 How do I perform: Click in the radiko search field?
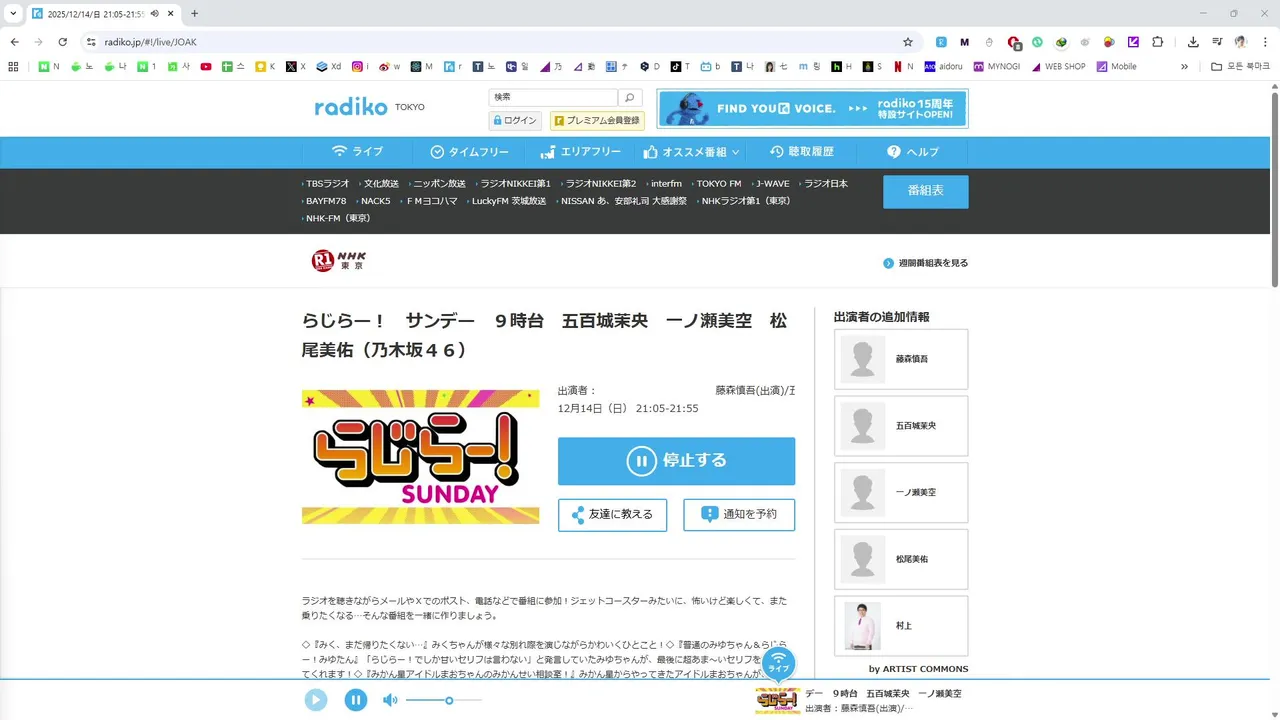[553, 97]
